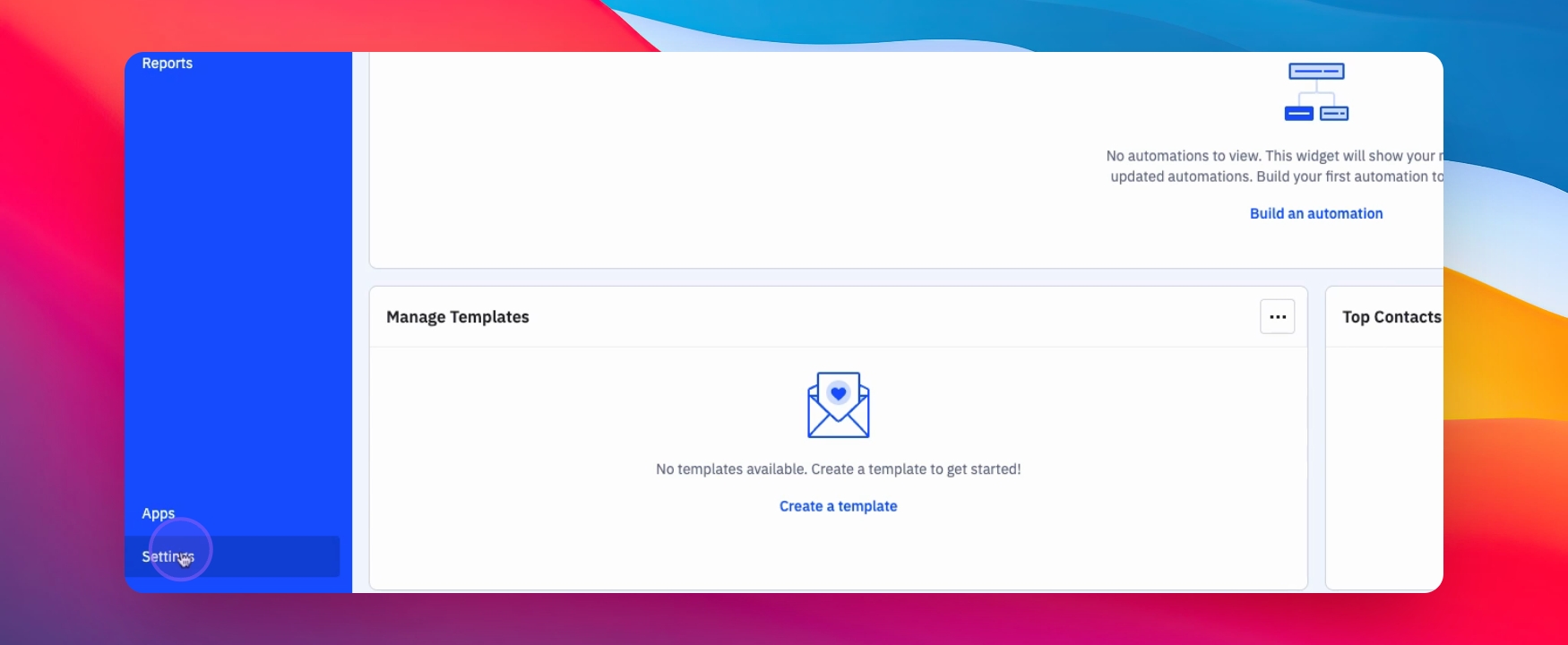Open Settings in the sidebar
The image size is (1568, 645).
232,556
